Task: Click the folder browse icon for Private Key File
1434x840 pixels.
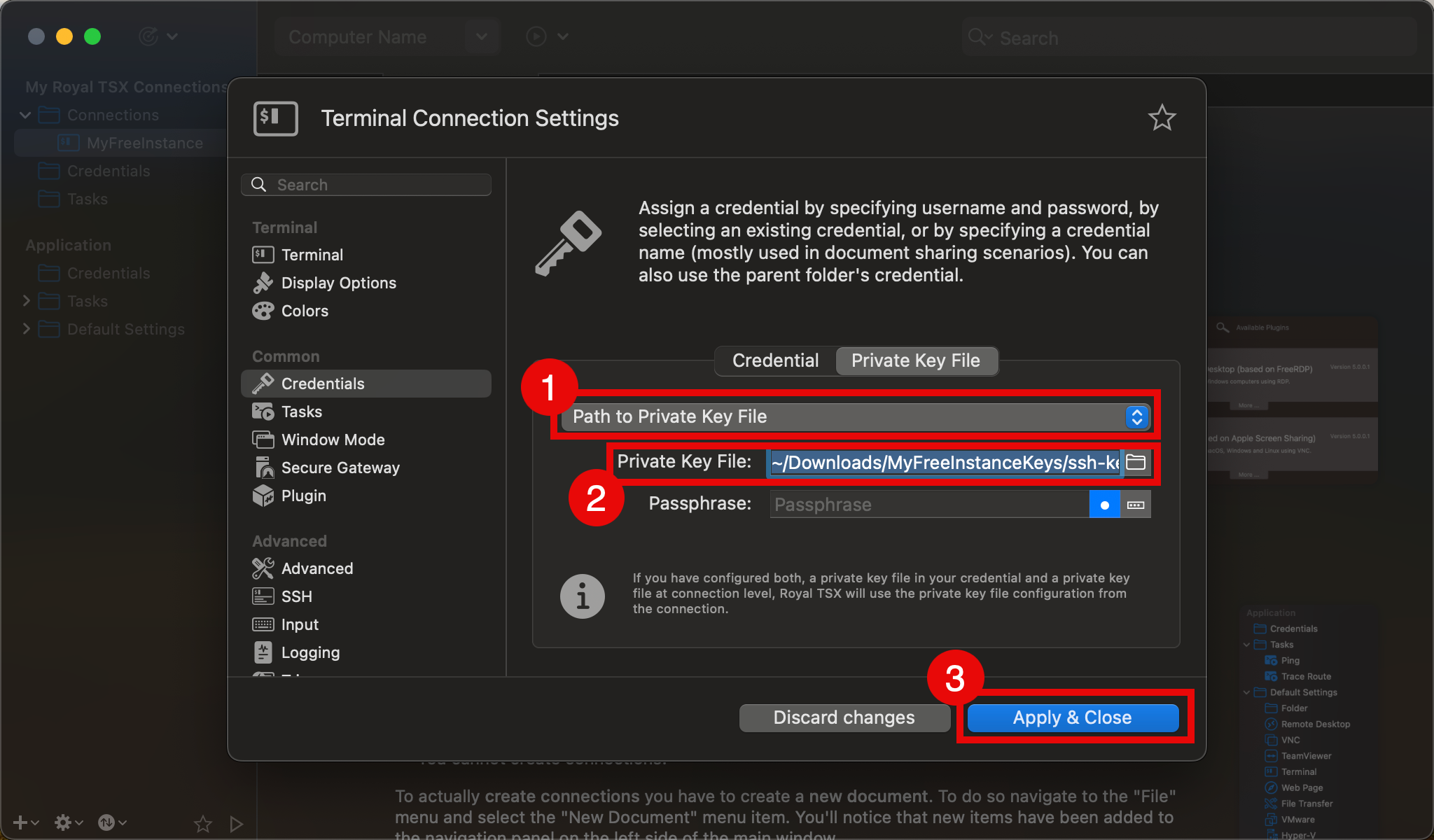Action: [x=1136, y=462]
